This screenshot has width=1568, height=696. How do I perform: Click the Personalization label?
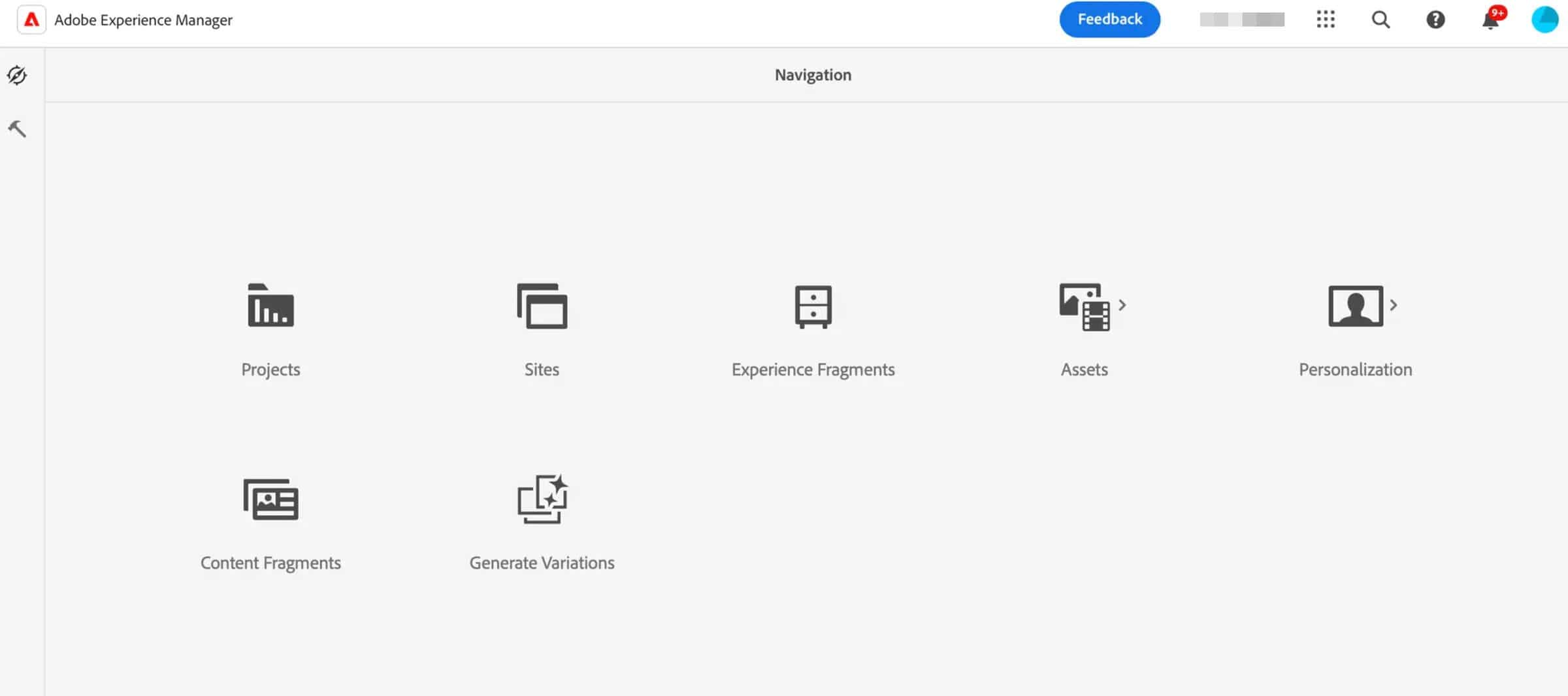[x=1356, y=370]
